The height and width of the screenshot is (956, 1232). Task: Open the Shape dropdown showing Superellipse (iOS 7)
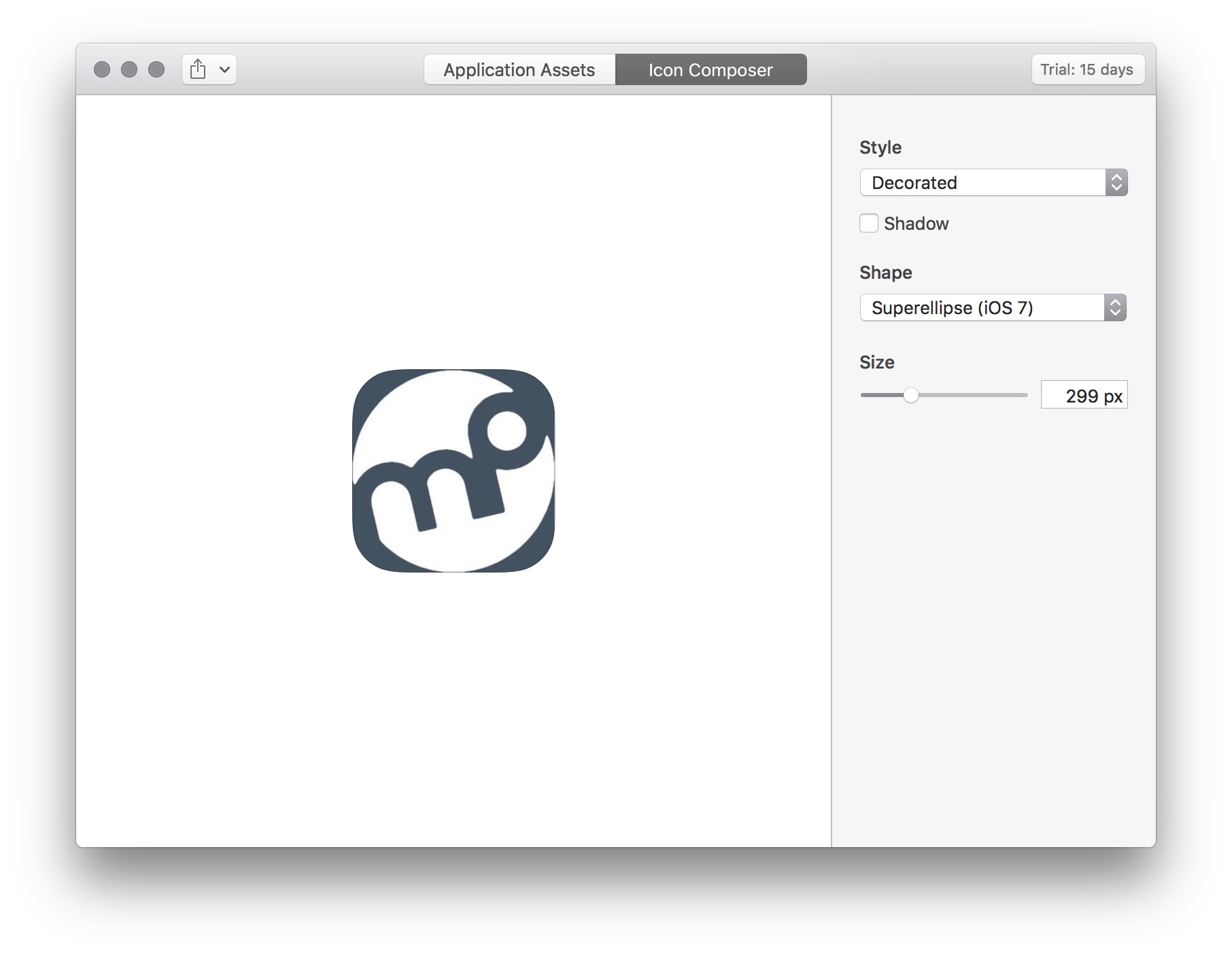(993, 307)
